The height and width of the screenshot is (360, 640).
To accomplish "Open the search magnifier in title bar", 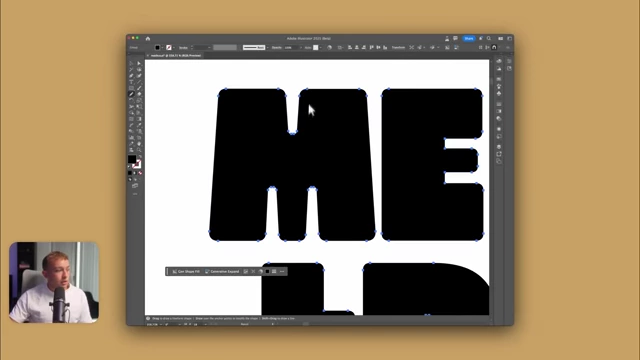I will (x=489, y=38).
